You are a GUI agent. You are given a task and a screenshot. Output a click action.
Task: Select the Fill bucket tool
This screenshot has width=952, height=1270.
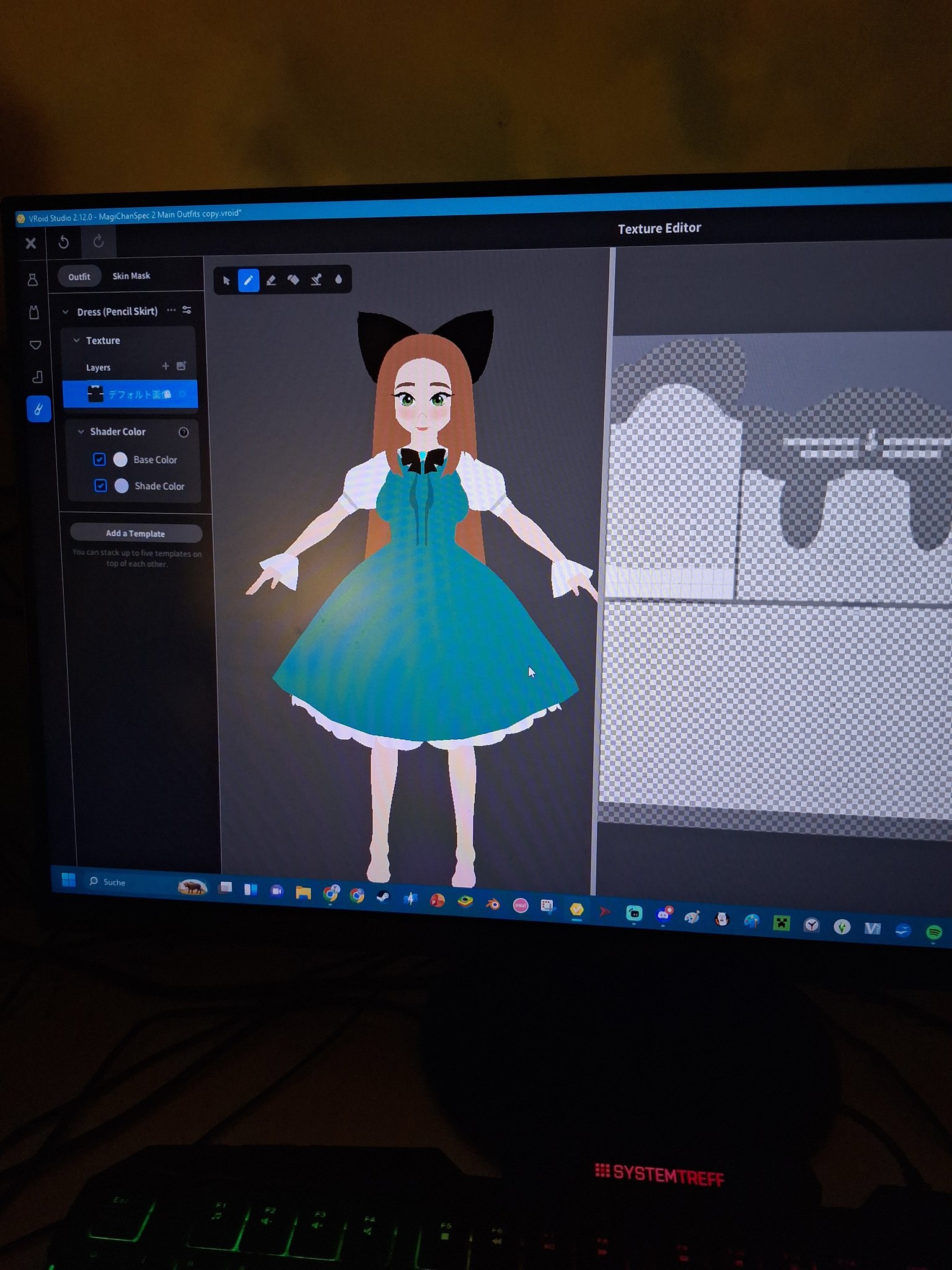[x=293, y=280]
